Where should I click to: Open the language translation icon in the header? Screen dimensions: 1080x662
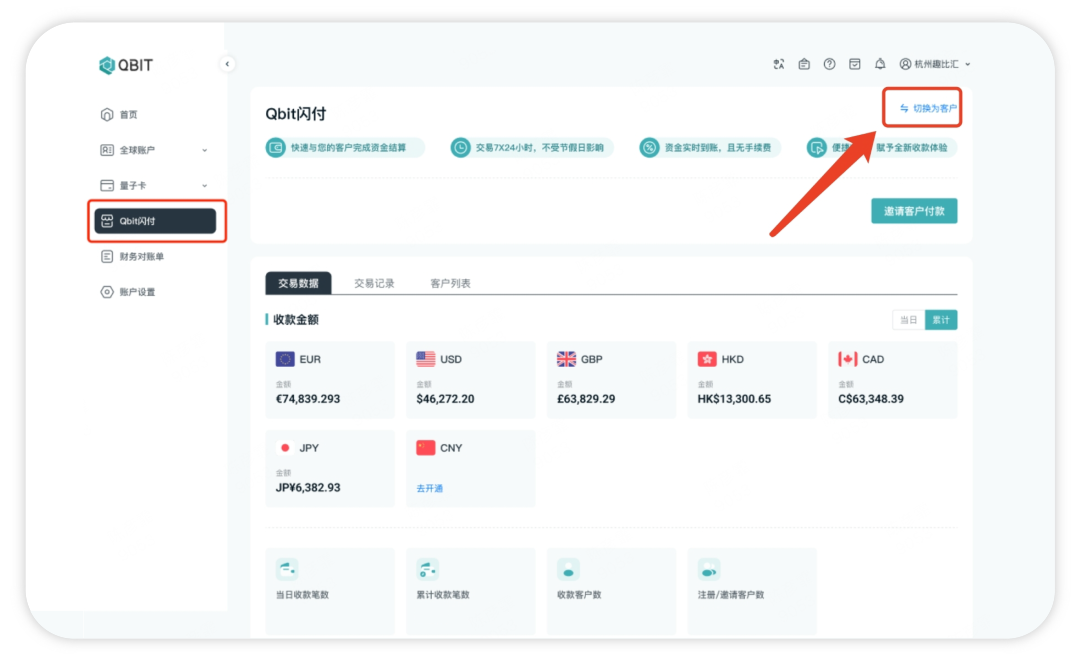tap(778, 64)
